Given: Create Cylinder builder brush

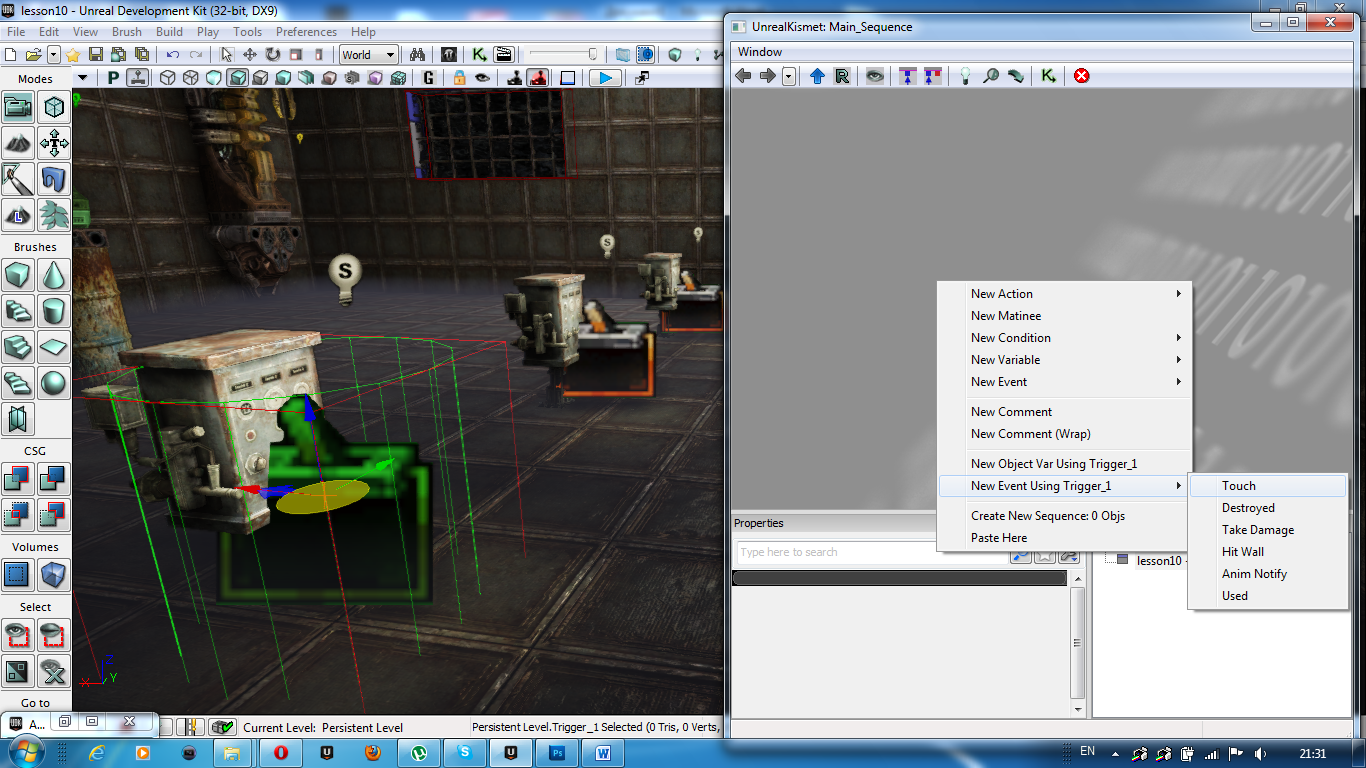Looking at the screenshot, I should pos(54,311).
